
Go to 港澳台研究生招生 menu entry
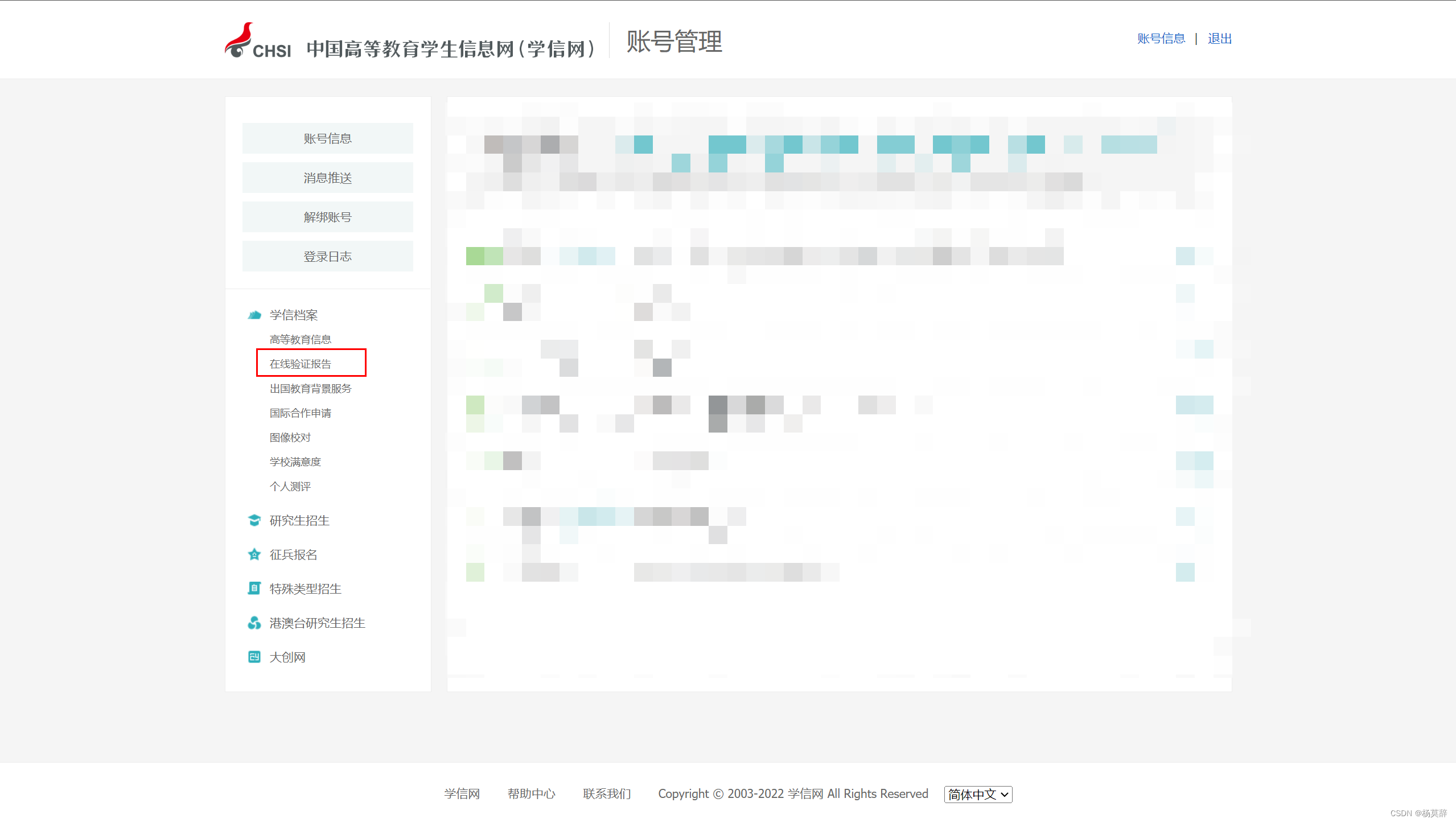(318, 623)
